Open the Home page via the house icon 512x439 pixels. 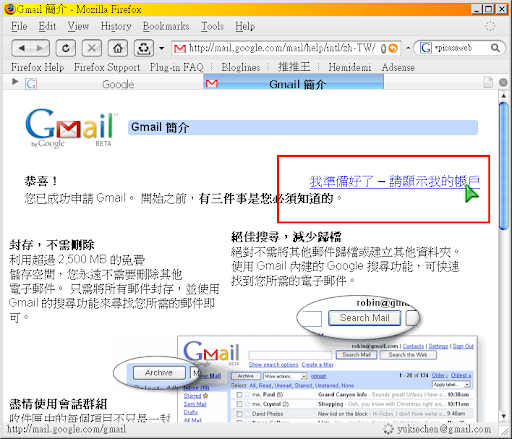pyautogui.click(x=118, y=48)
